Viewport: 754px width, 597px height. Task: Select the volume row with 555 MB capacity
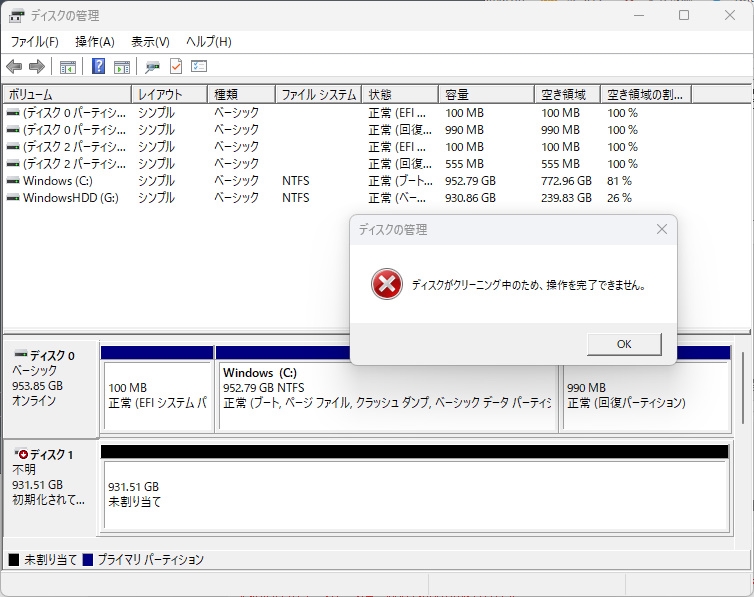[x=346, y=164]
